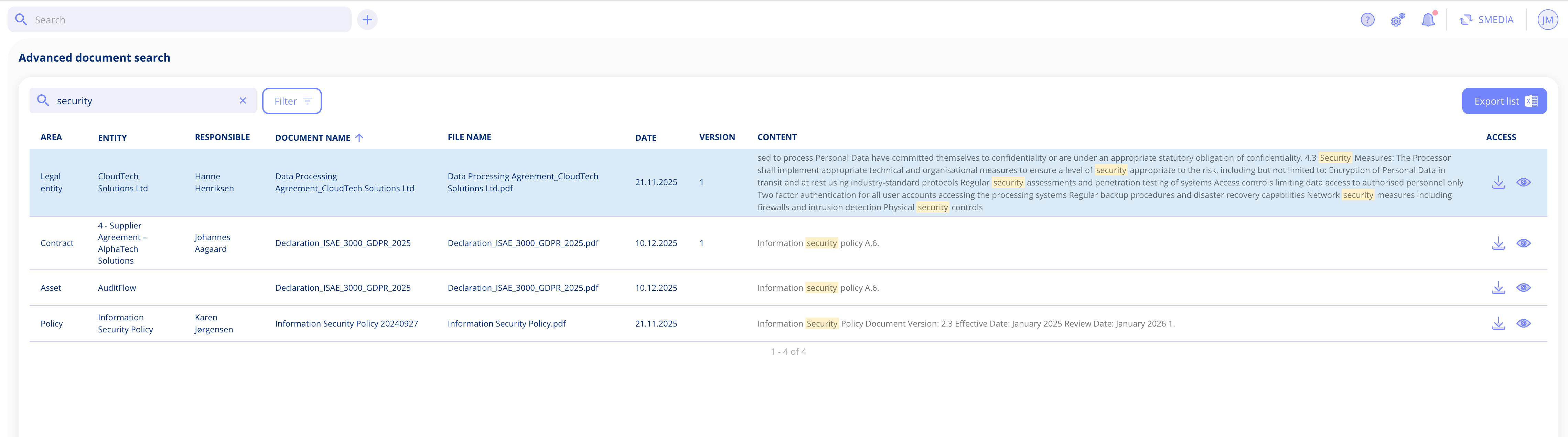Image resolution: width=1568 pixels, height=437 pixels.
Task: Preview the Information Security Policy using the eye icon
Action: tap(1524, 324)
